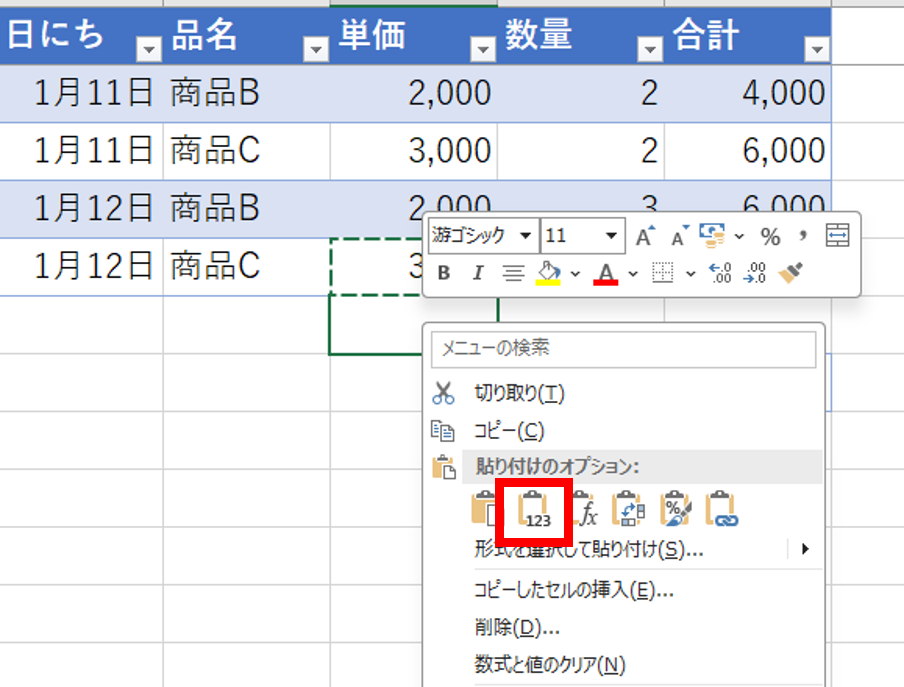Toggle Italic in the mini toolbar

click(x=477, y=272)
